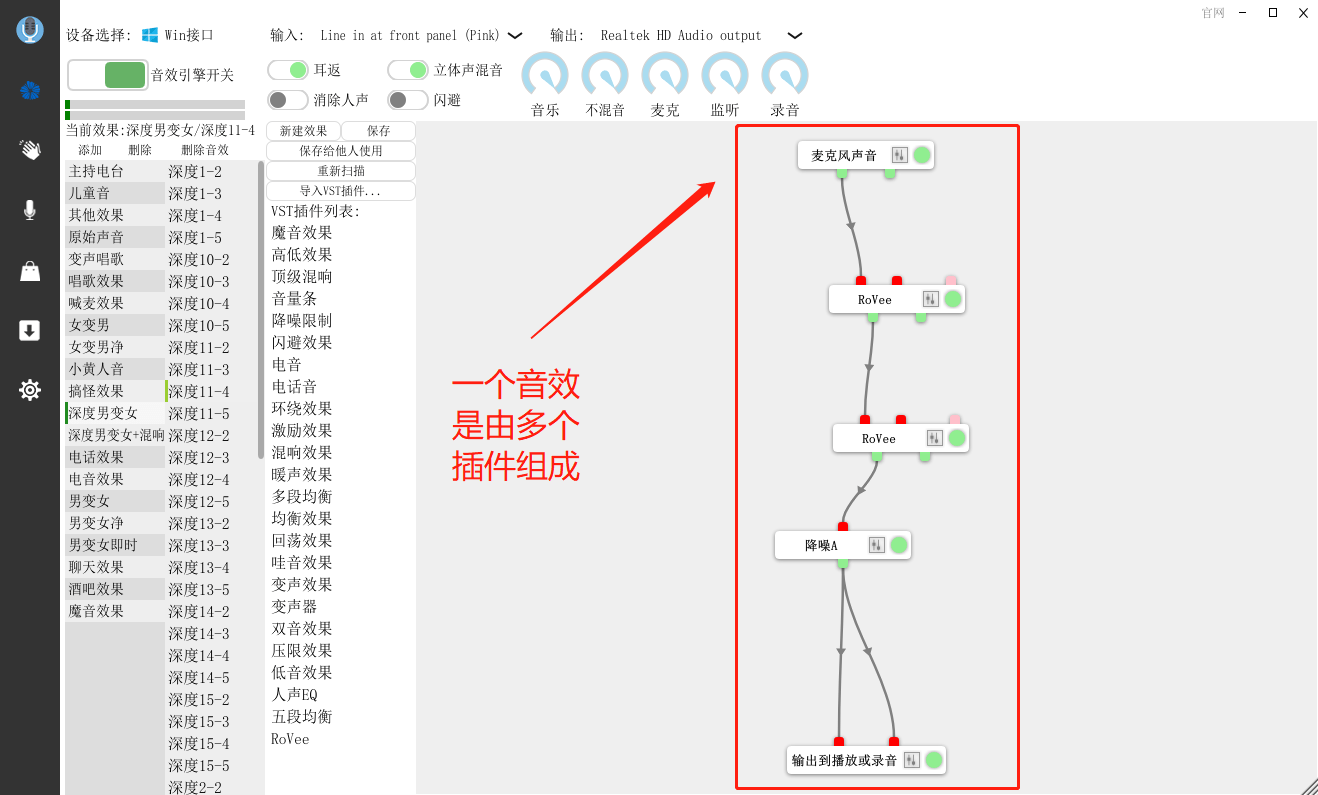Click 删除 above the effect list
This screenshot has width=1318, height=795.
140,150
